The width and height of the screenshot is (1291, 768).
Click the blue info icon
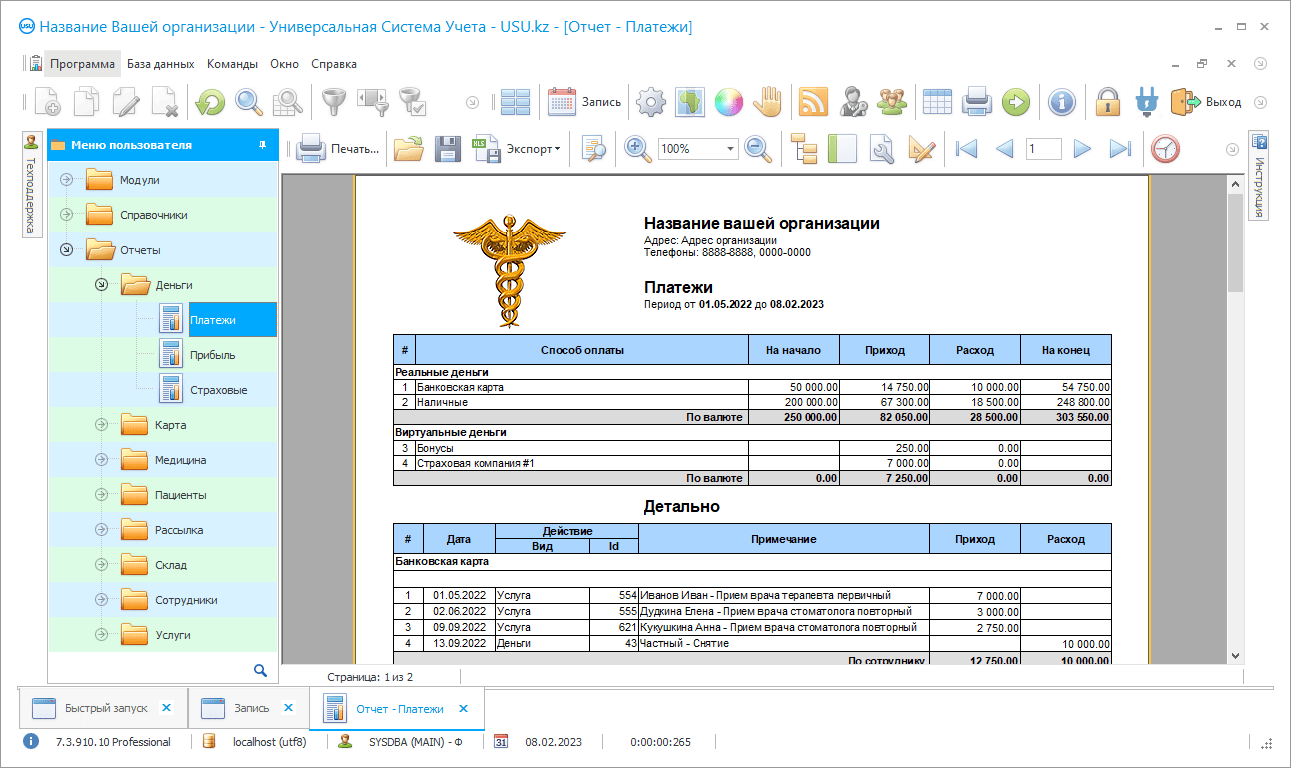pos(1061,101)
